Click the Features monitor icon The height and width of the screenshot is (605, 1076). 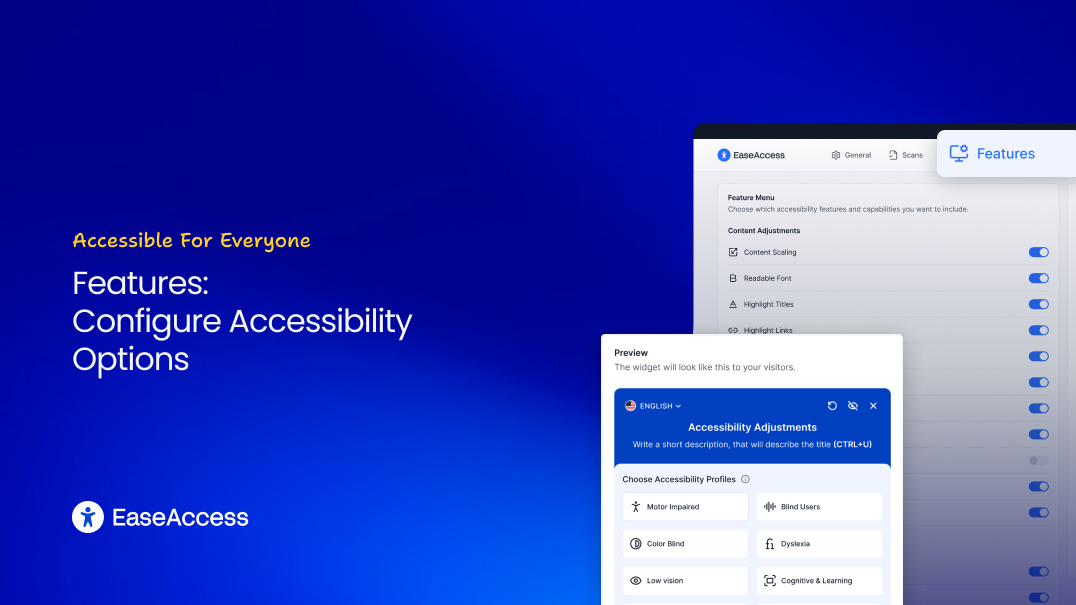point(958,153)
